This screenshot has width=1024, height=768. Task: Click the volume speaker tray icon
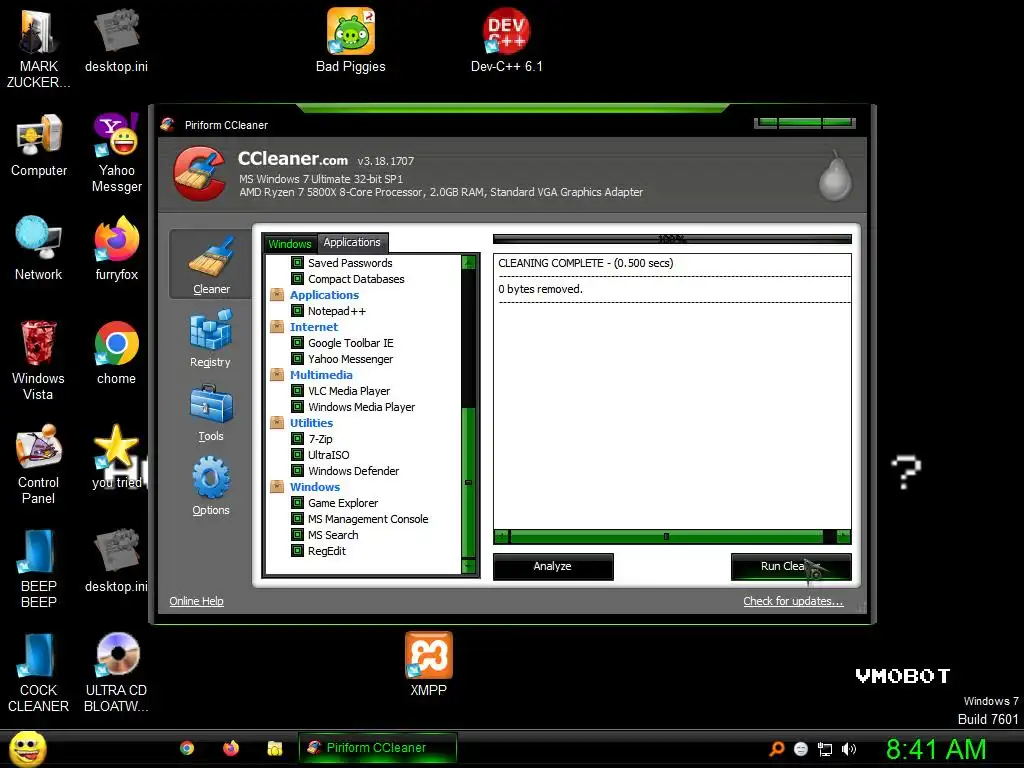849,749
